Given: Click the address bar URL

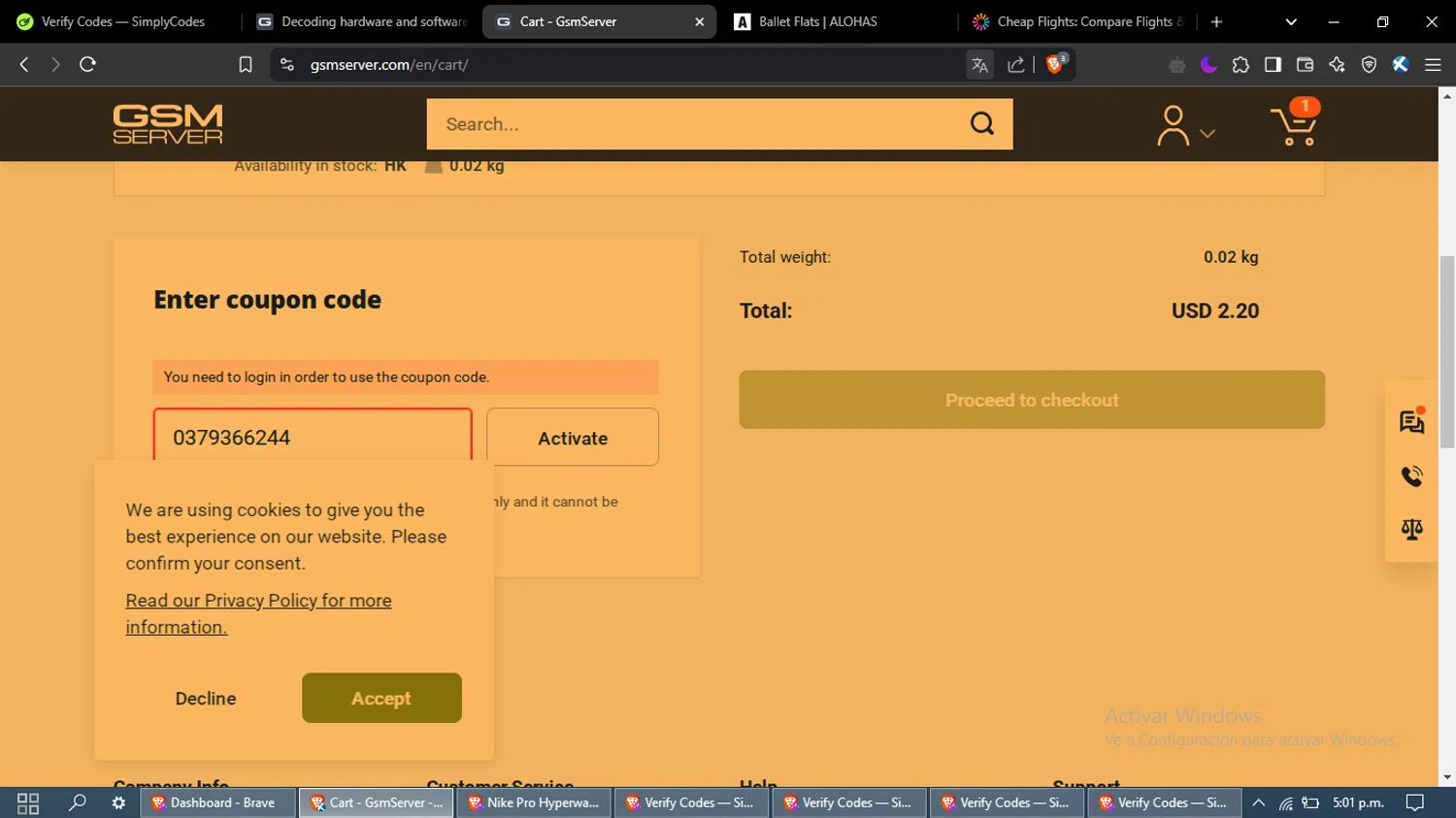Looking at the screenshot, I should (x=389, y=65).
